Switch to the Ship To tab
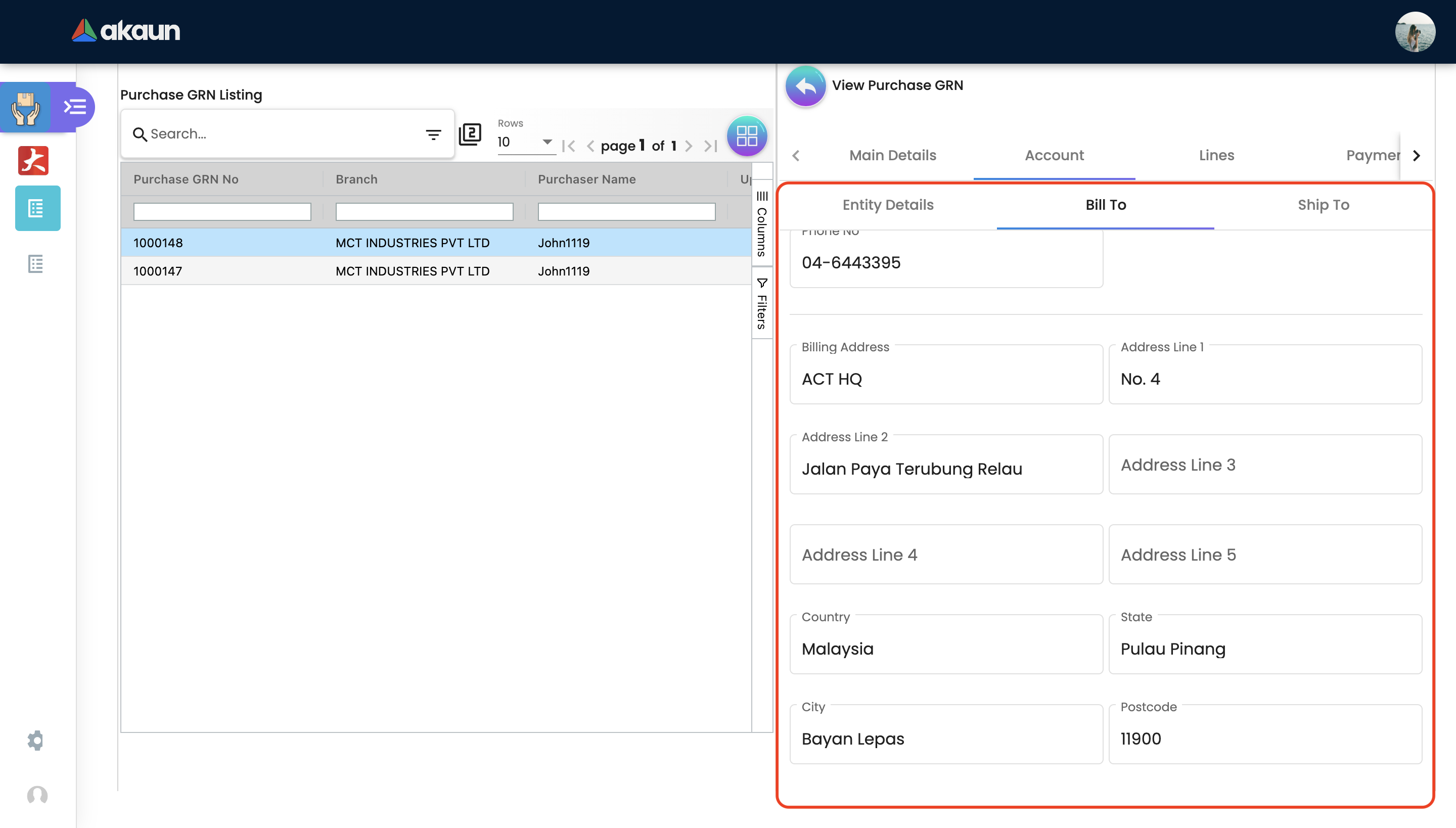 coord(1323,205)
